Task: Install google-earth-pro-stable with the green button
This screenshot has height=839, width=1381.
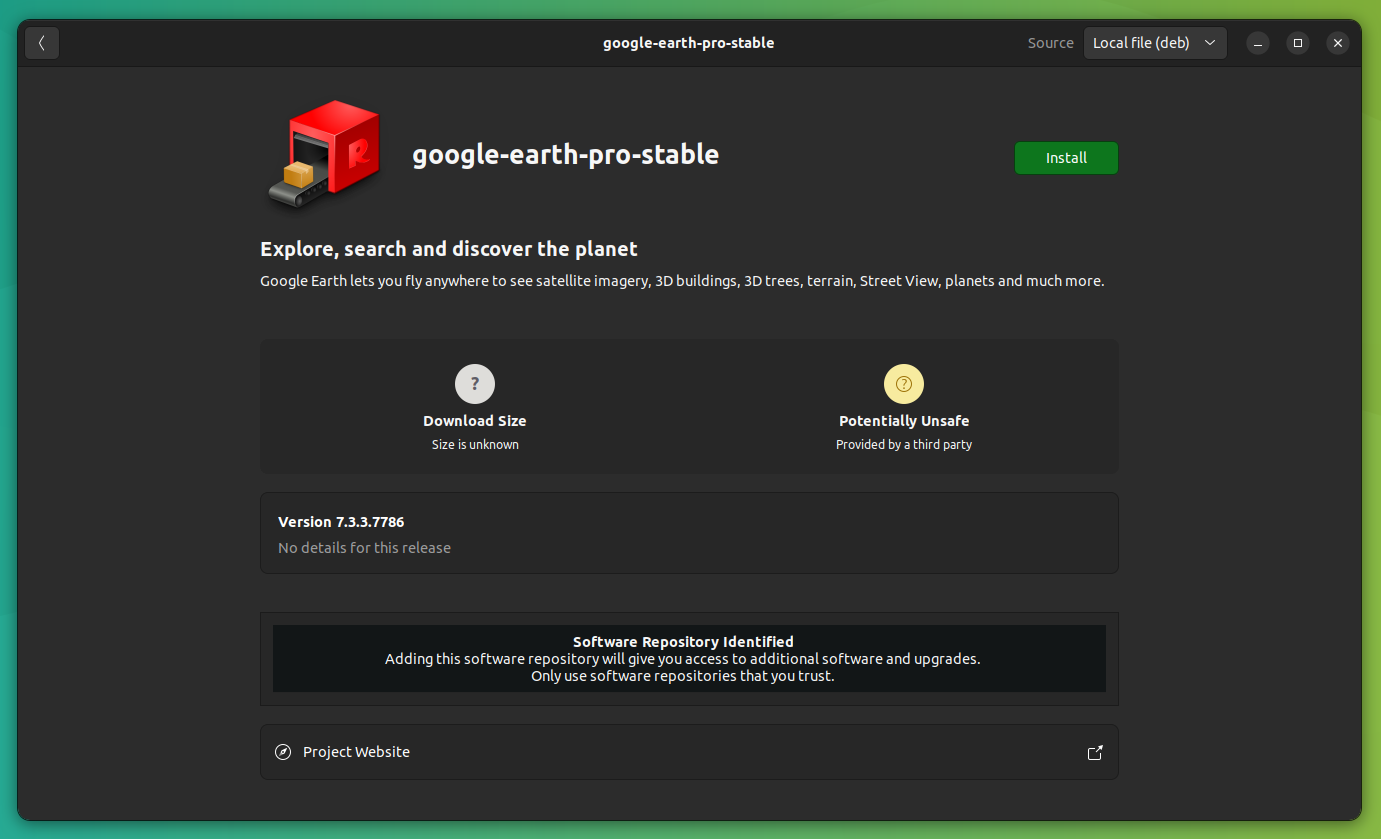Action: [x=1066, y=158]
